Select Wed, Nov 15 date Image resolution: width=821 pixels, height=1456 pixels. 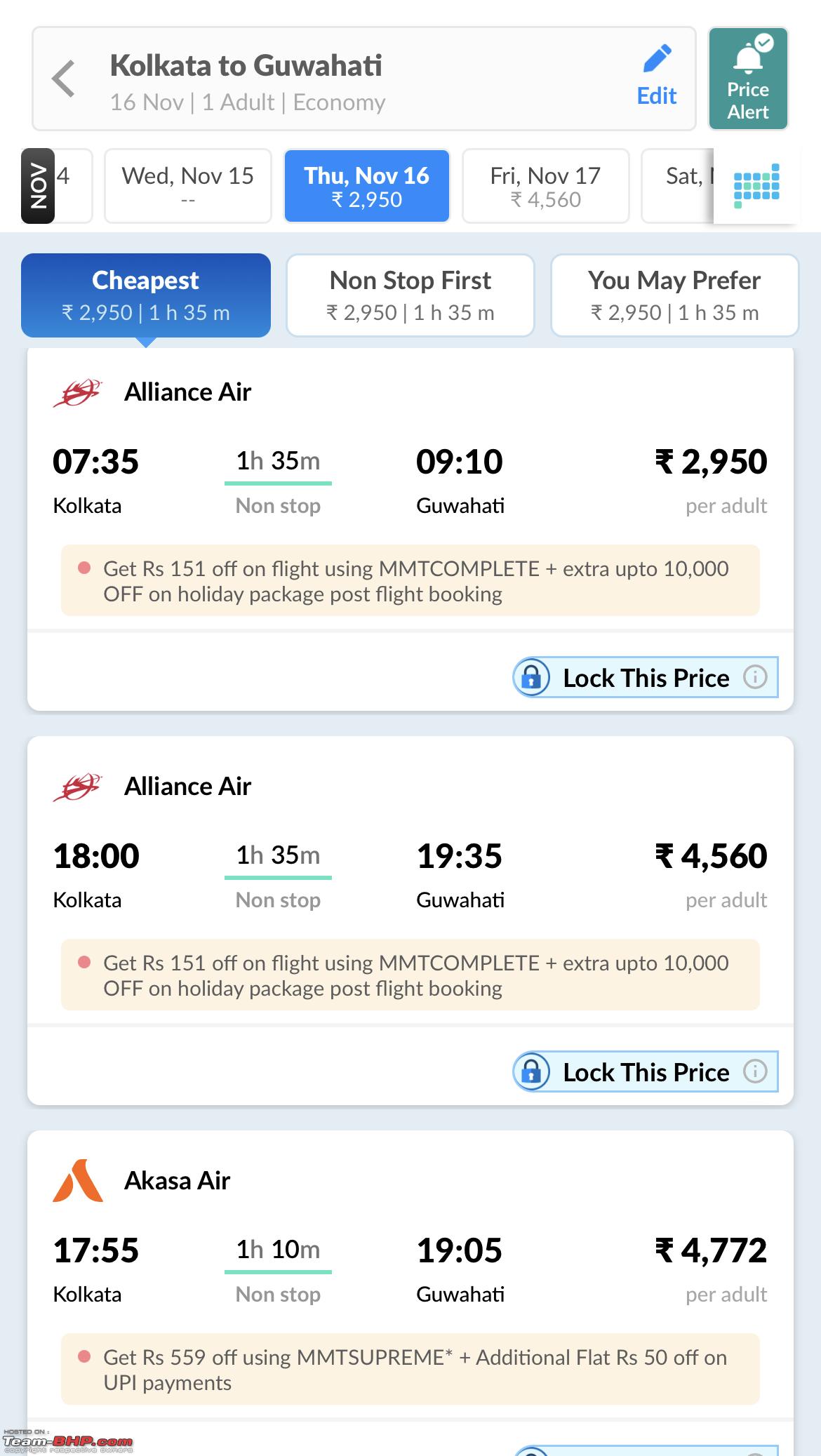tap(187, 186)
